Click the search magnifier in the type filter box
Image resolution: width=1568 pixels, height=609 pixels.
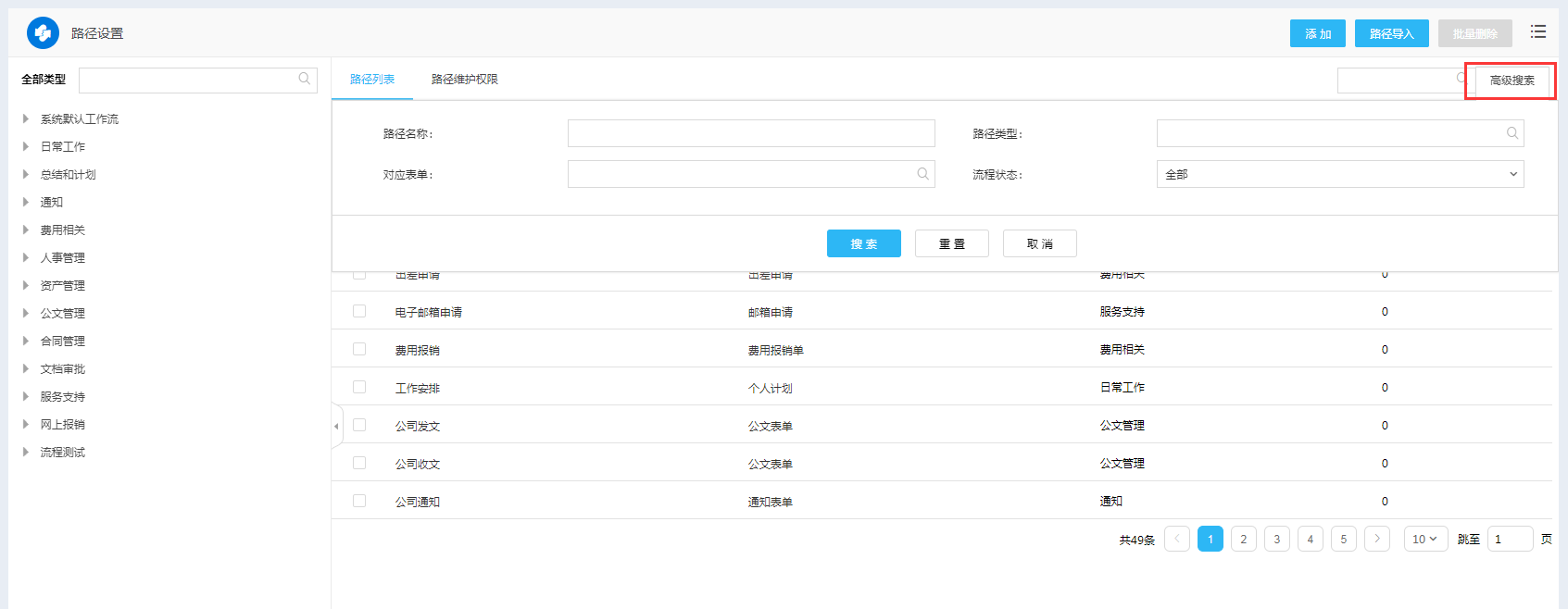(x=305, y=80)
